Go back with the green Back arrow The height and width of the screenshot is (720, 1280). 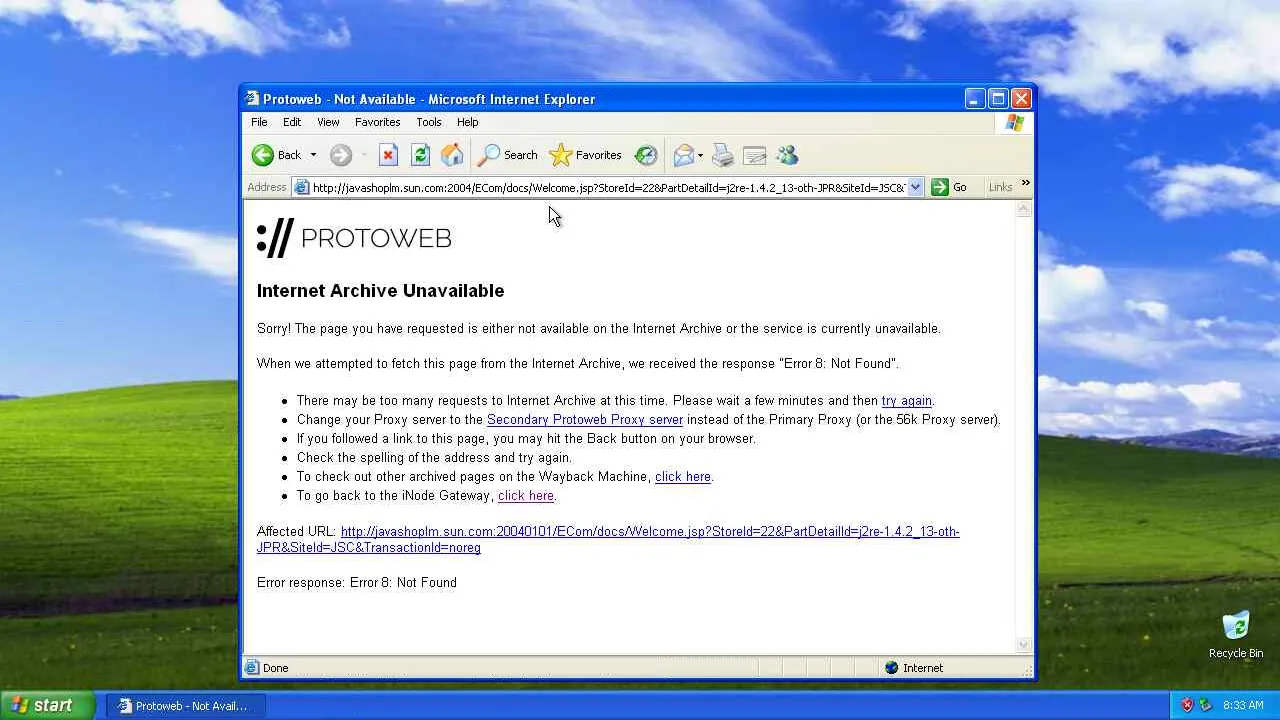pyautogui.click(x=277, y=155)
